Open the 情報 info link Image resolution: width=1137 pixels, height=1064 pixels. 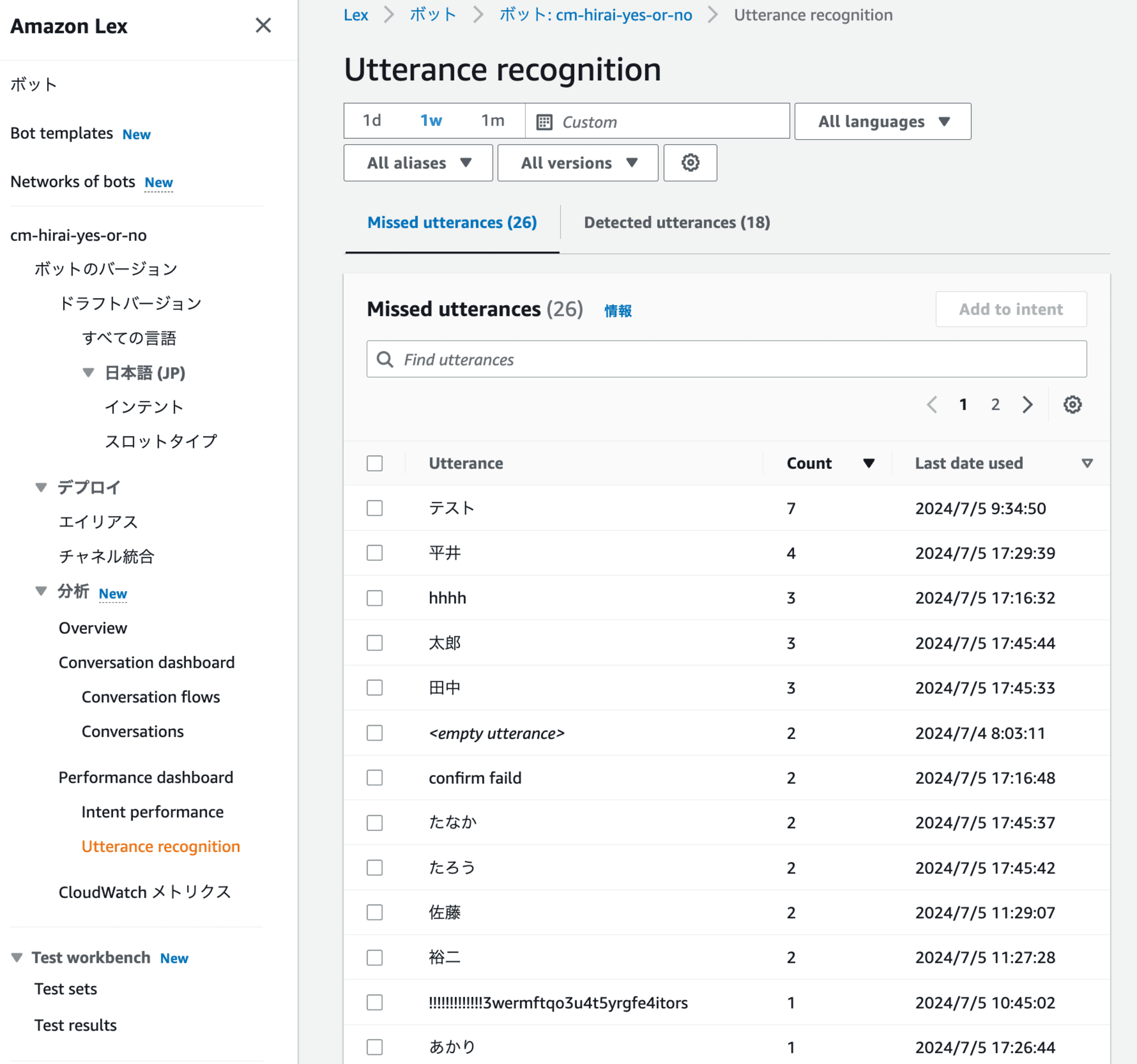pos(618,311)
